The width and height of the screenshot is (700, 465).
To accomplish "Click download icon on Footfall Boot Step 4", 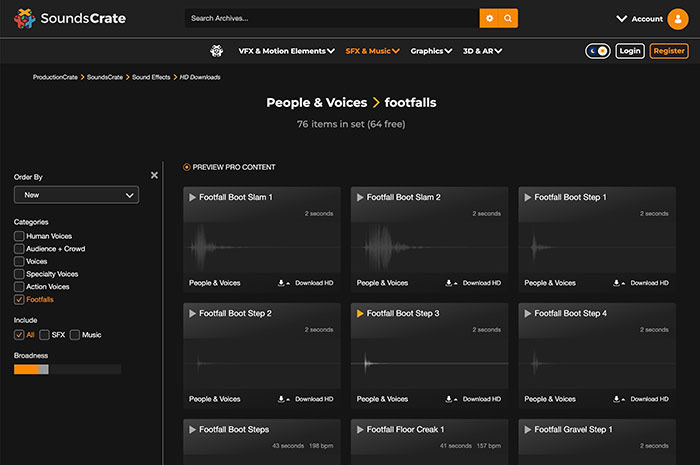I will pos(619,399).
